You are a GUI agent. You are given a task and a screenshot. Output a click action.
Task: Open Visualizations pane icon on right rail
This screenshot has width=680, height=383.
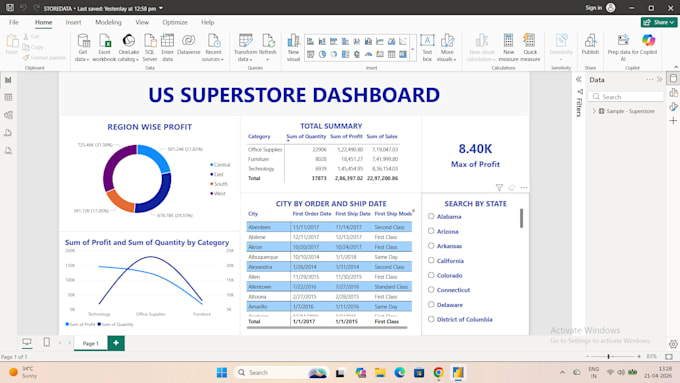(673, 92)
